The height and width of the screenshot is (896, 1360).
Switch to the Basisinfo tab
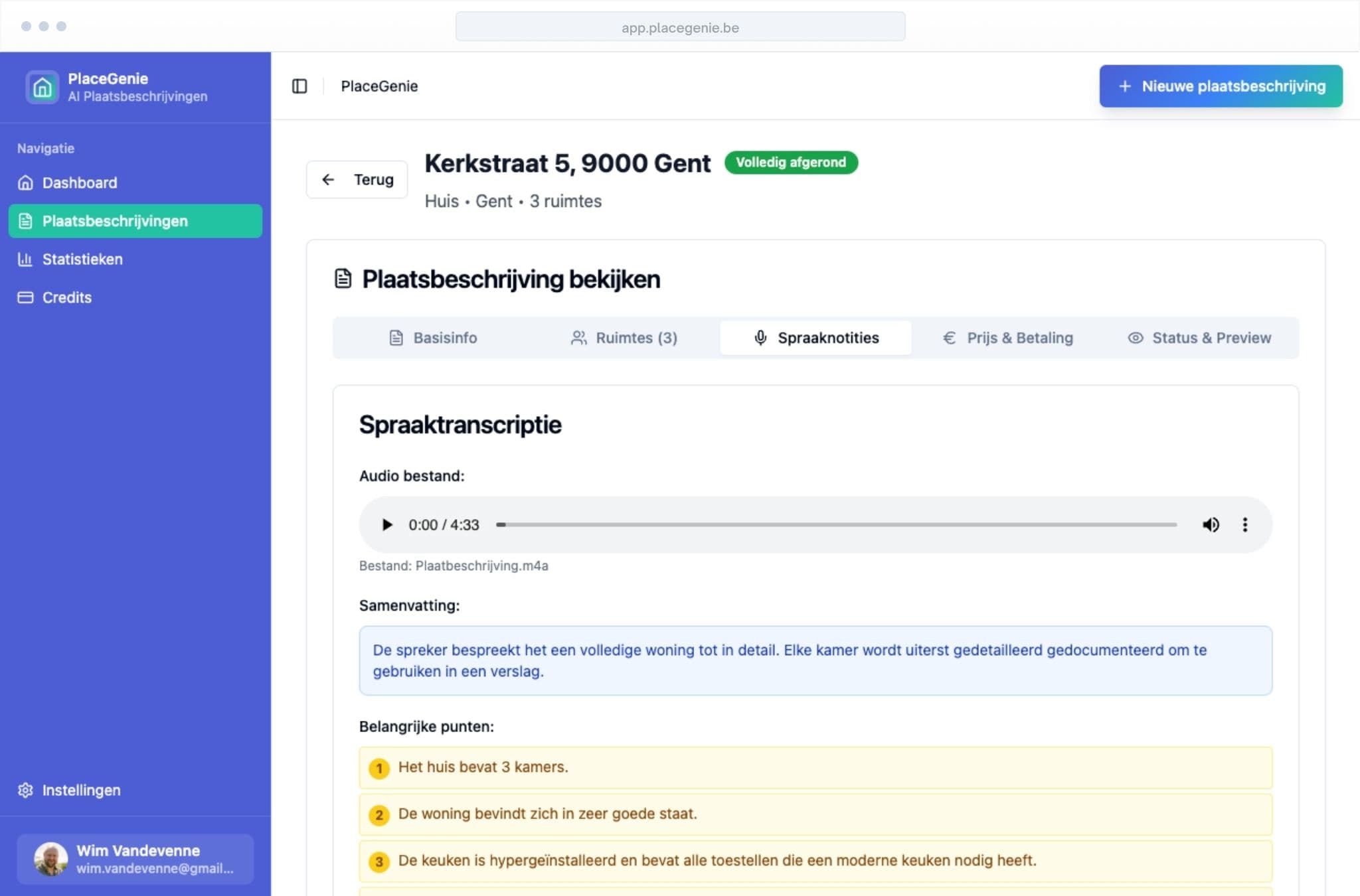point(433,338)
